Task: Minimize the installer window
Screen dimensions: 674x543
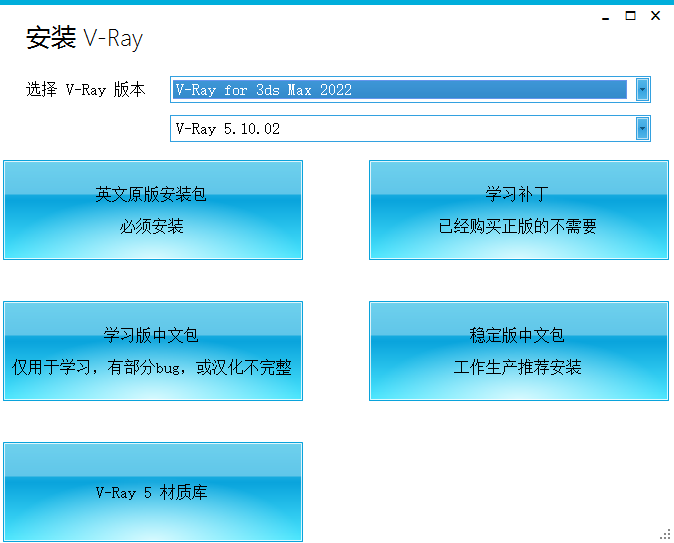Action: (x=606, y=16)
